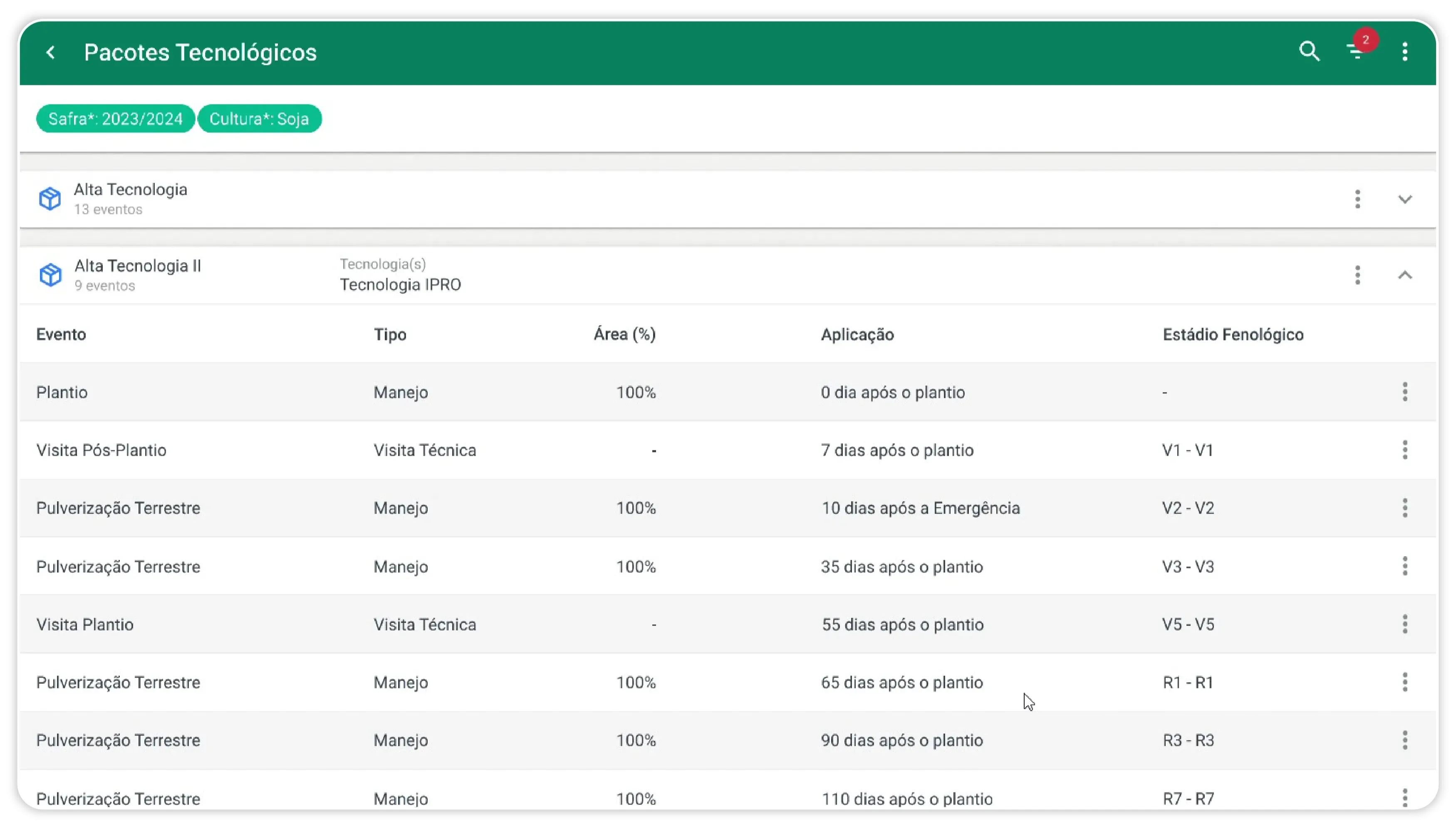Select the Visita Plantio event name
1456x832 pixels.
click(84, 625)
